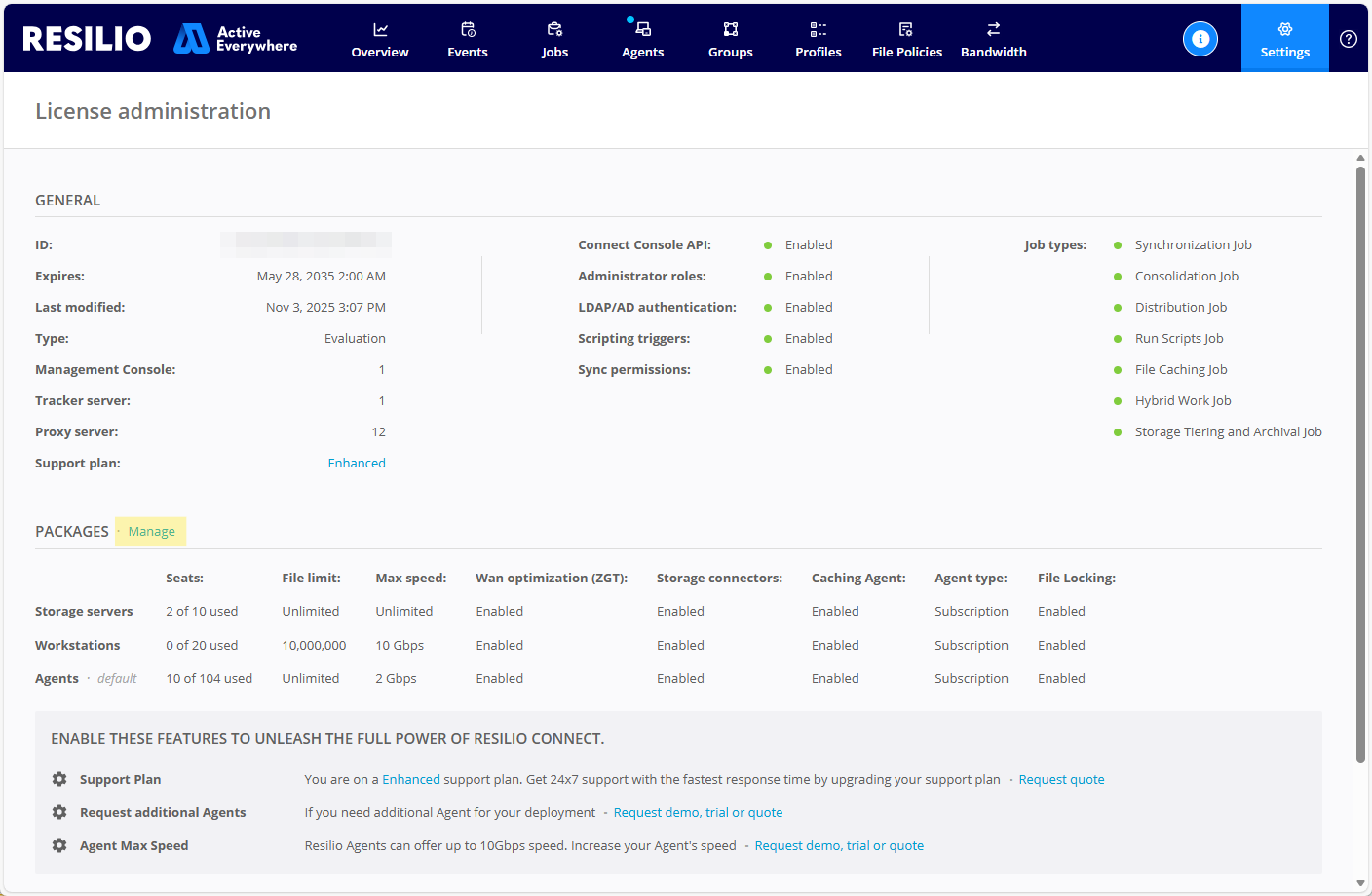Viewport: 1372px width, 896px height.
Task: Open the Profiles page
Action: click(818, 40)
